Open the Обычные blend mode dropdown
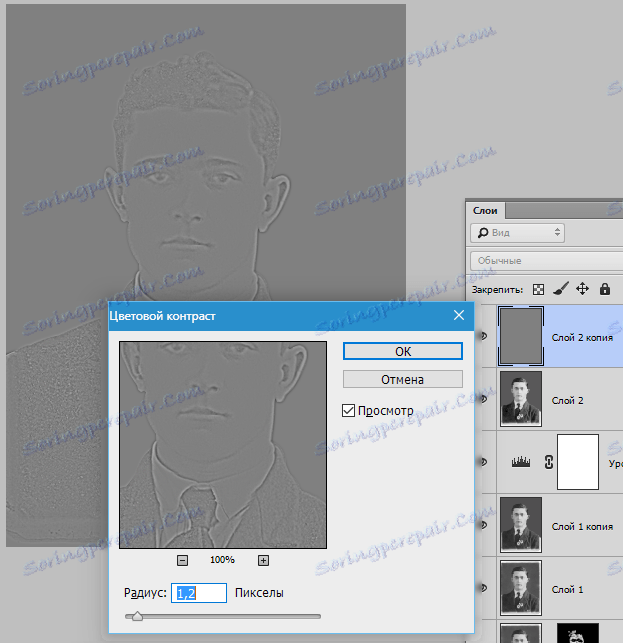 (x=546, y=261)
